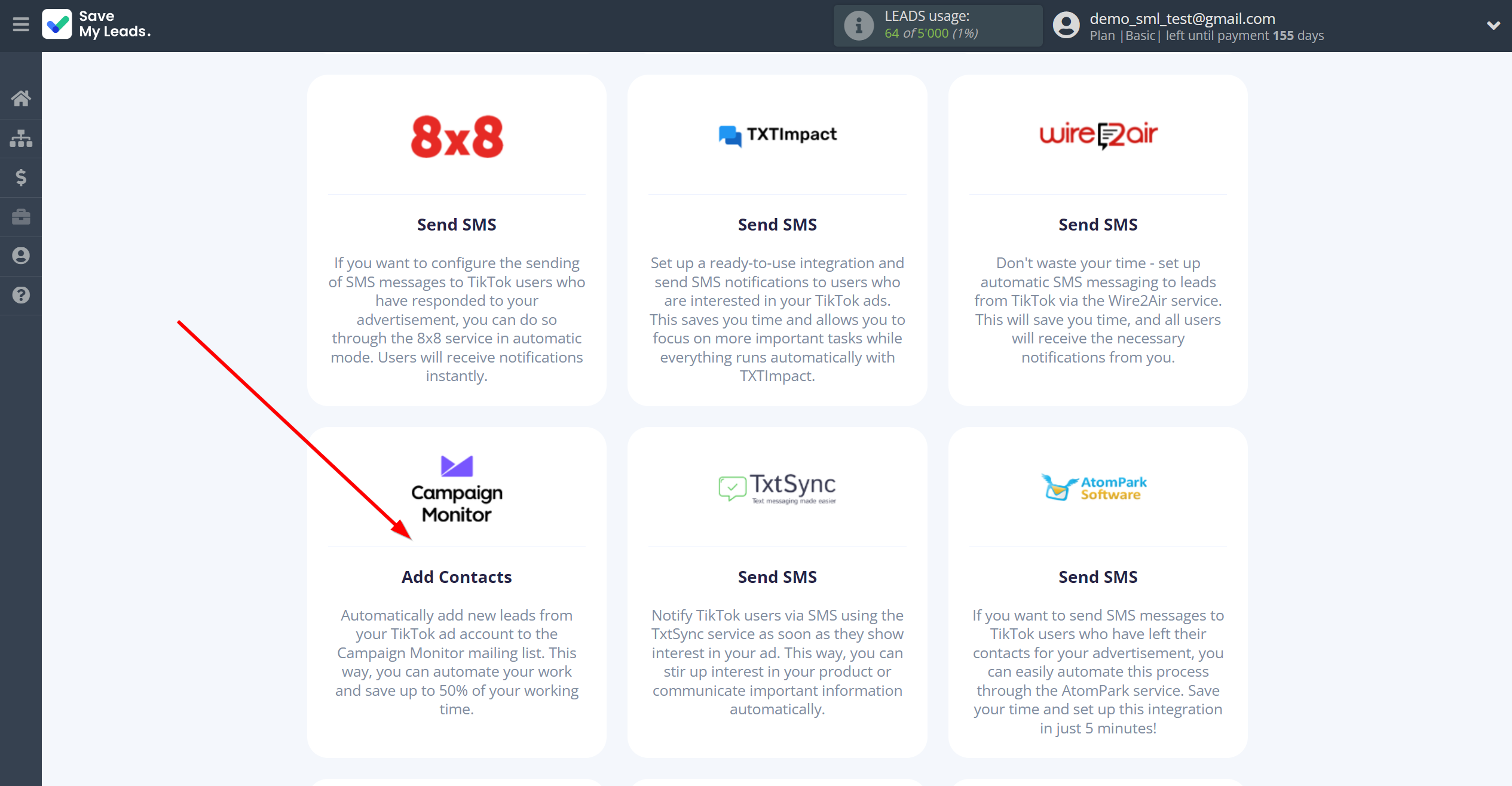The height and width of the screenshot is (786, 1512).
Task: Click the TxtSync description text
Action: [x=778, y=662]
